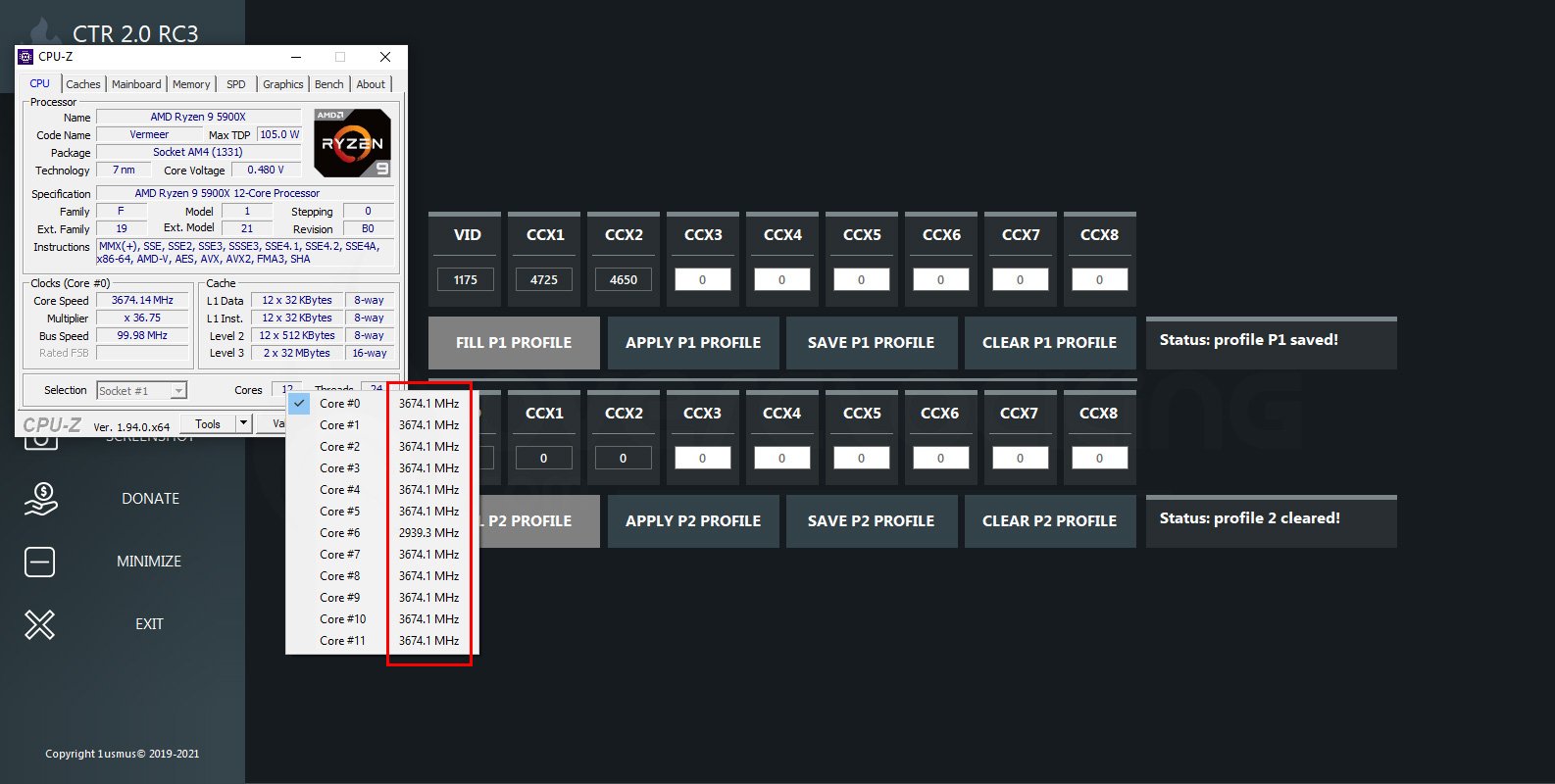Go to the Memory tab in CPU-Z

tap(191, 84)
